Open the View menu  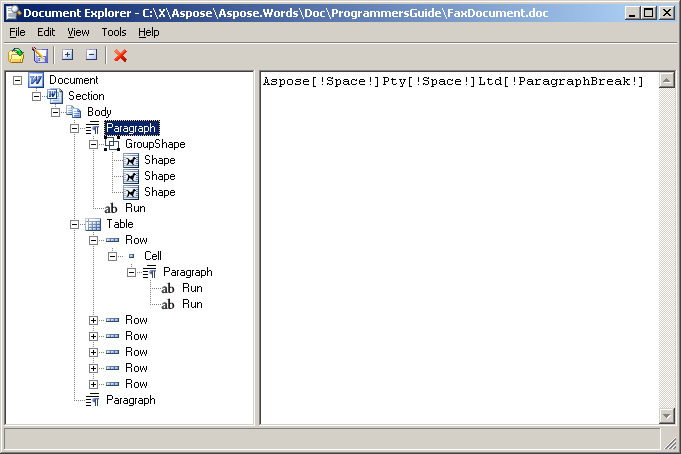[78, 32]
